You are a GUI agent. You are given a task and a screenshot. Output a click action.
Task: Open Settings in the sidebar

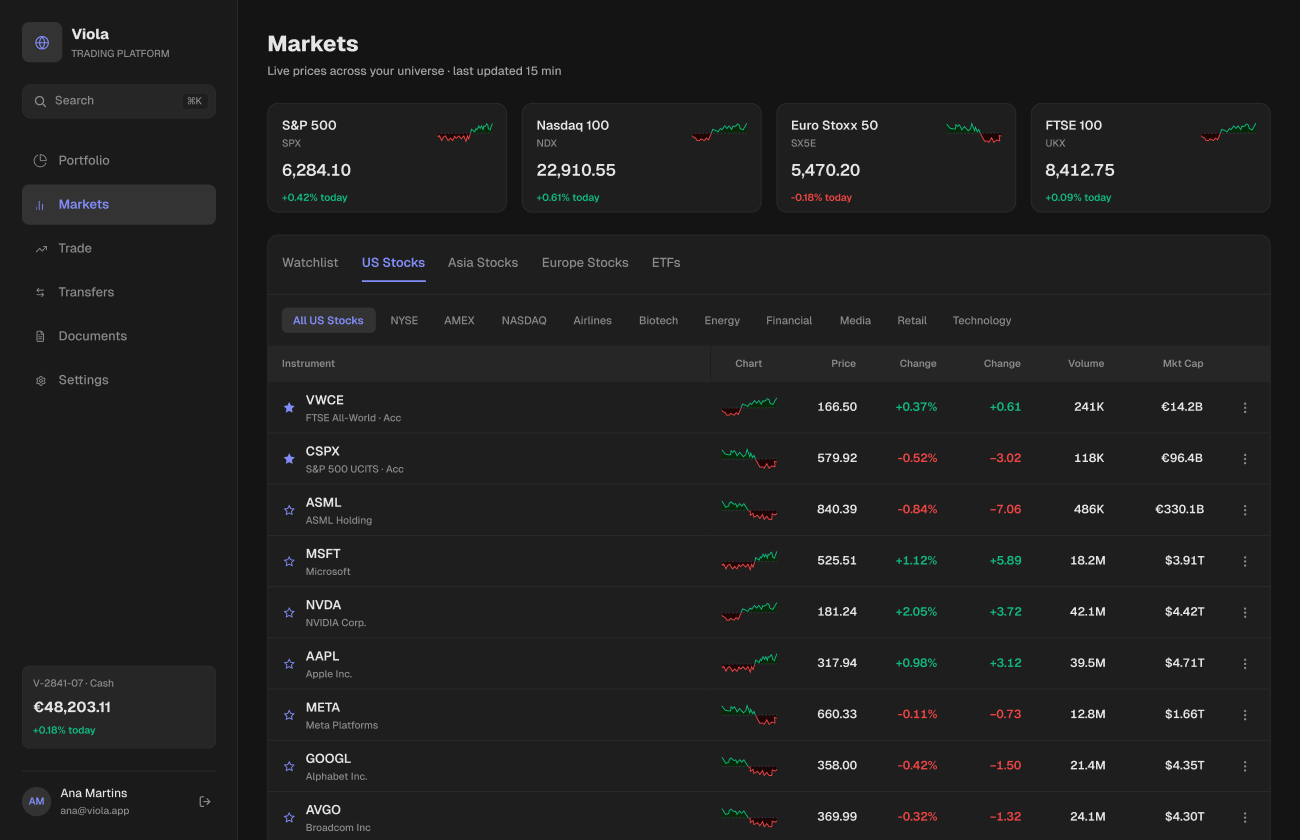[119, 380]
